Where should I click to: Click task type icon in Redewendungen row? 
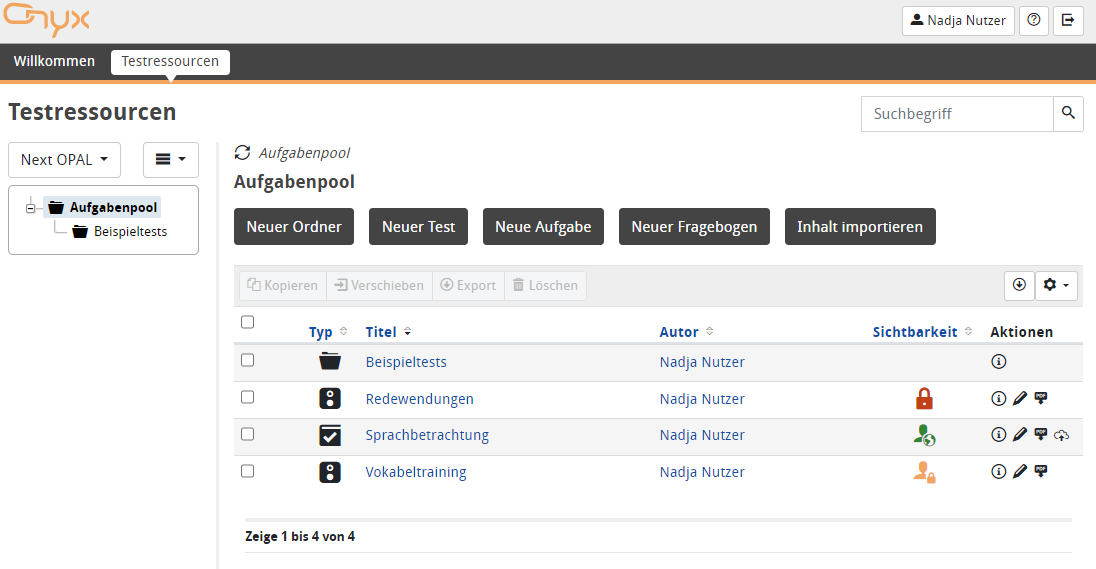[x=330, y=398]
